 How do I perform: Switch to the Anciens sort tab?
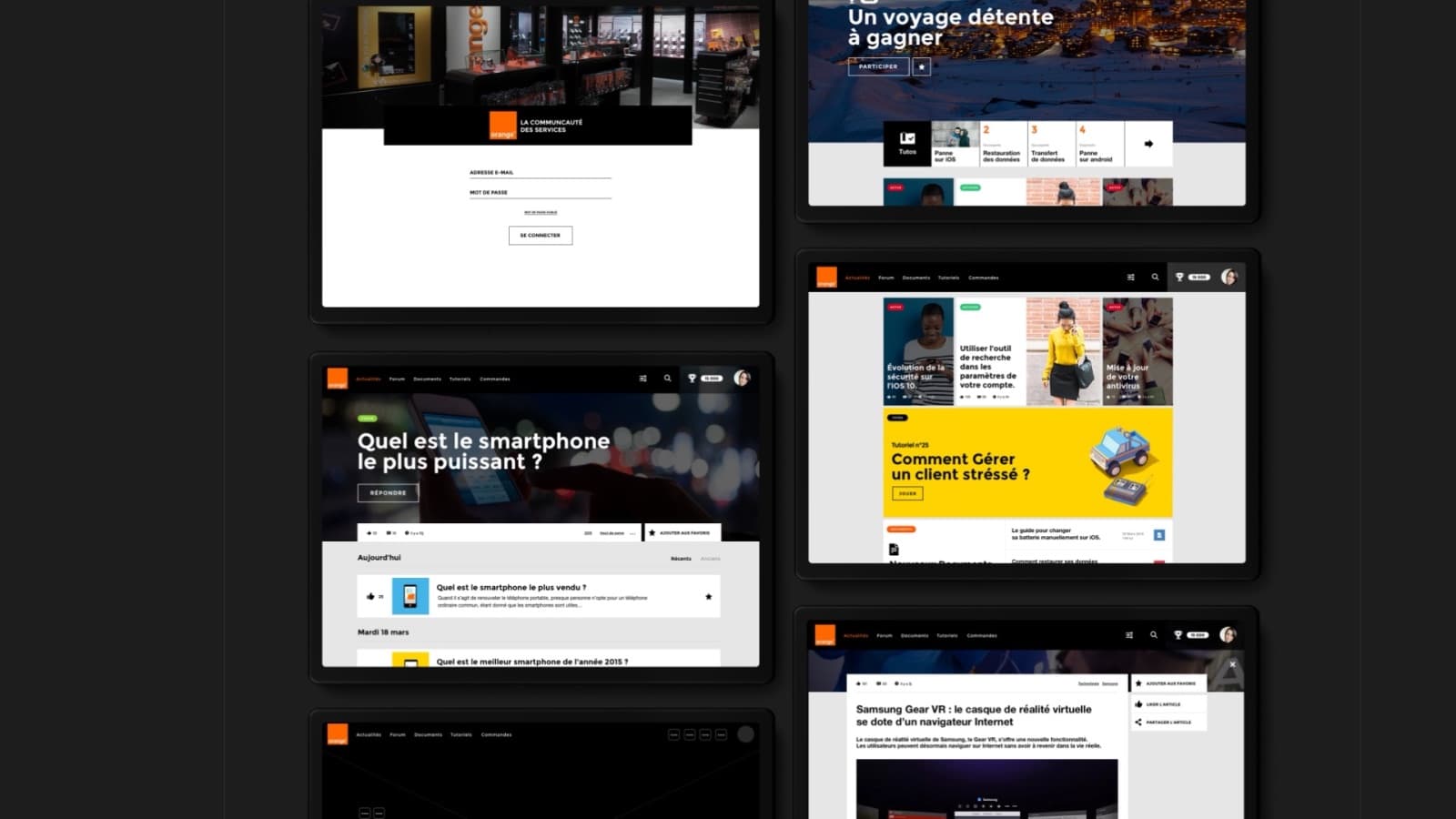pos(711,559)
